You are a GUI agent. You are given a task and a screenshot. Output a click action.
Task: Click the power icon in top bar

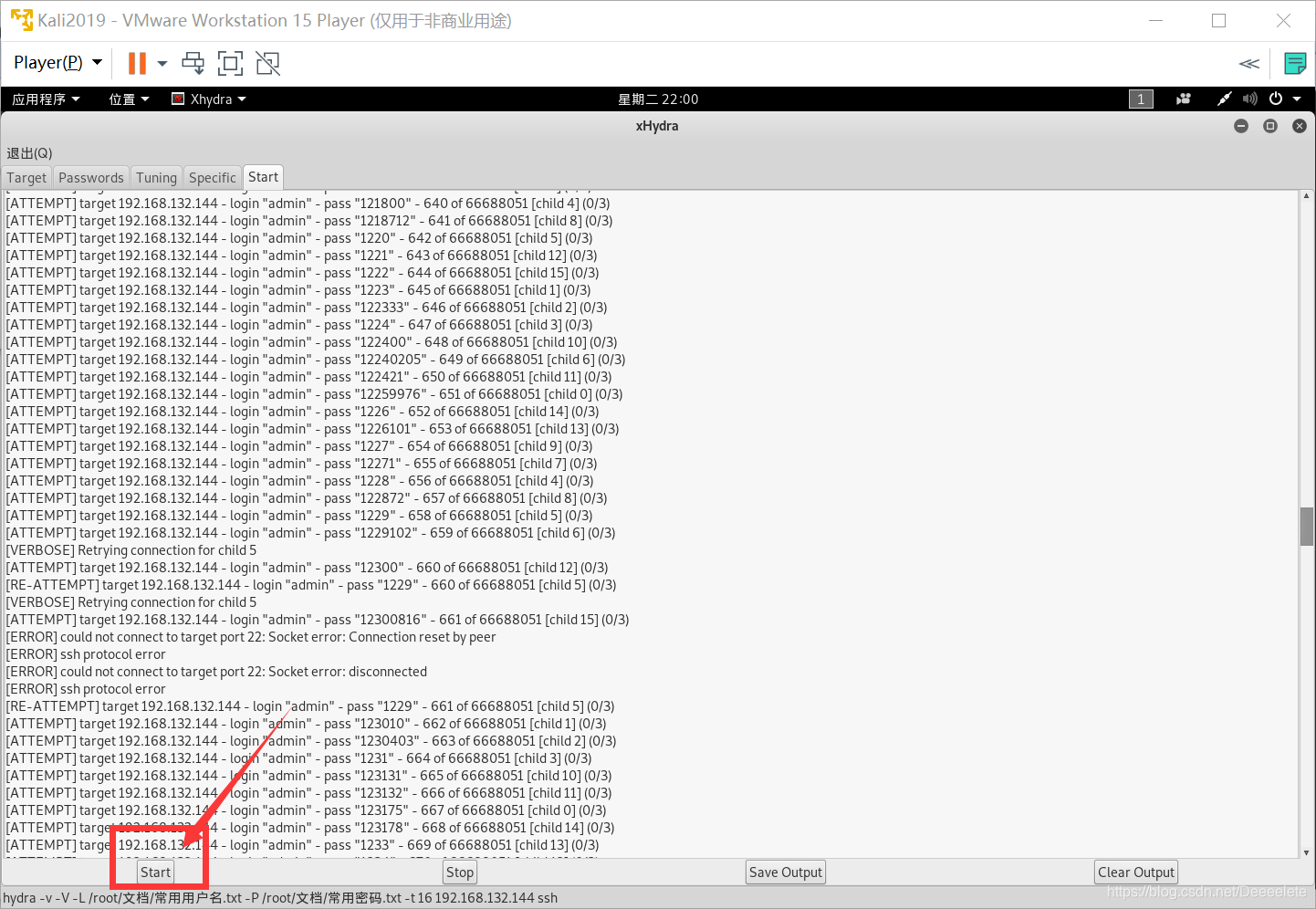tap(1276, 99)
